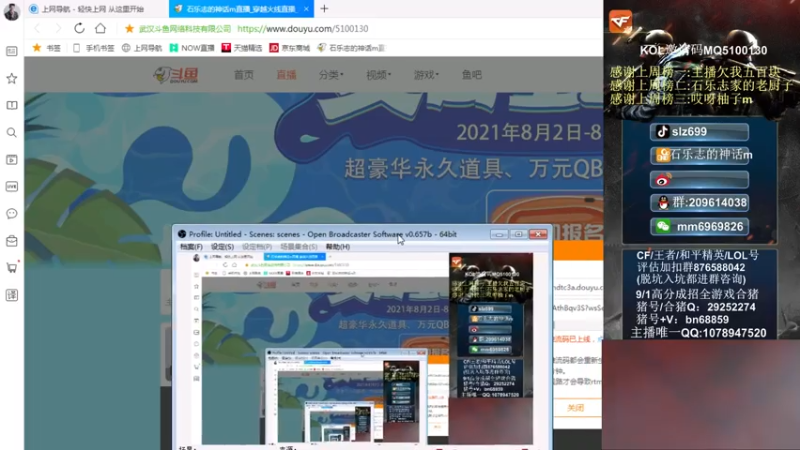800x450 pixels.
Task: Click the Douyu logo on the site header
Action: pos(176,75)
